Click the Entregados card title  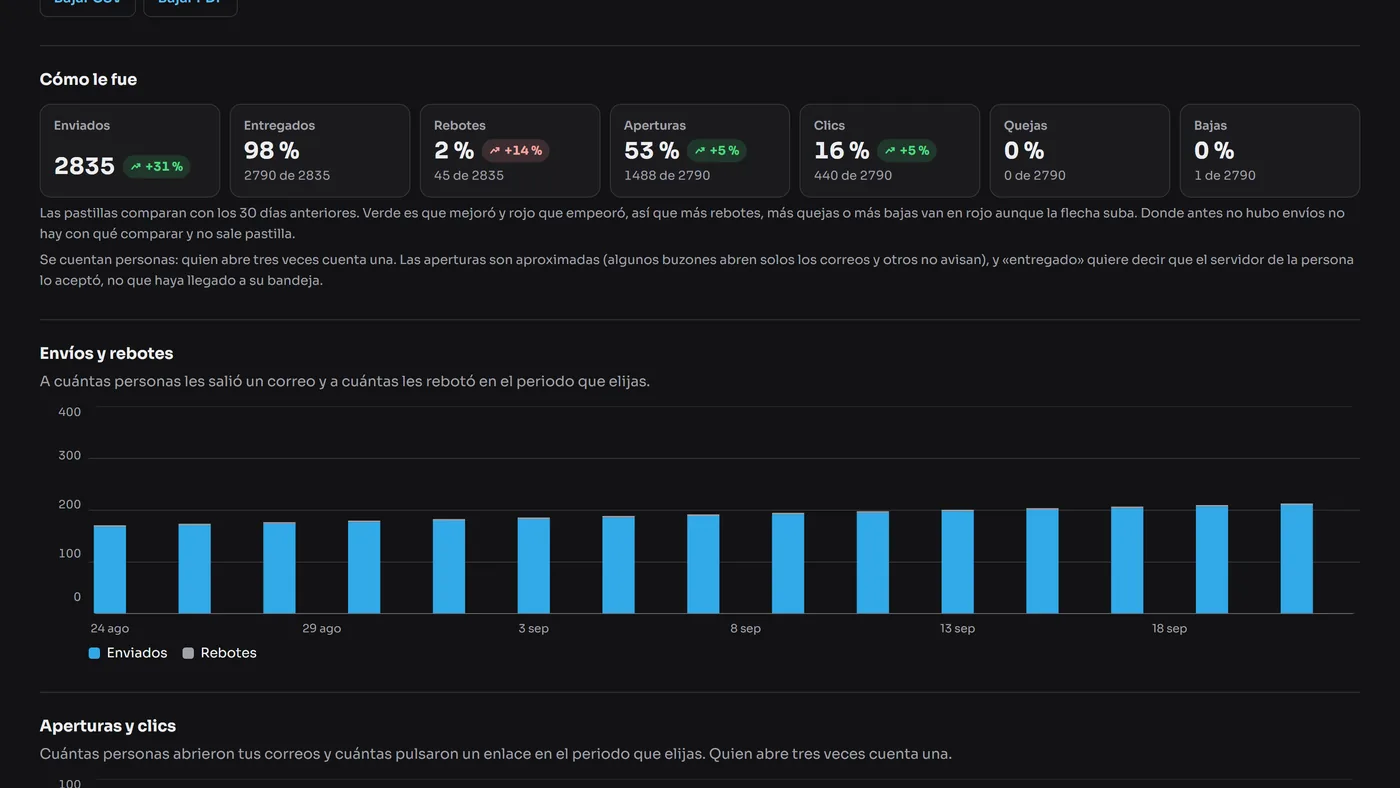pyautogui.click(x=279, y=126)
